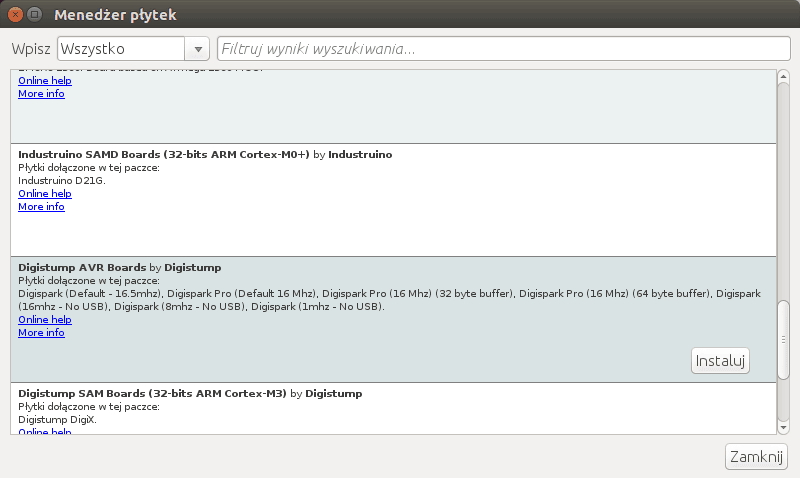
Task: Open the Wszystko type dropdown
Action: tap(132, 48)
